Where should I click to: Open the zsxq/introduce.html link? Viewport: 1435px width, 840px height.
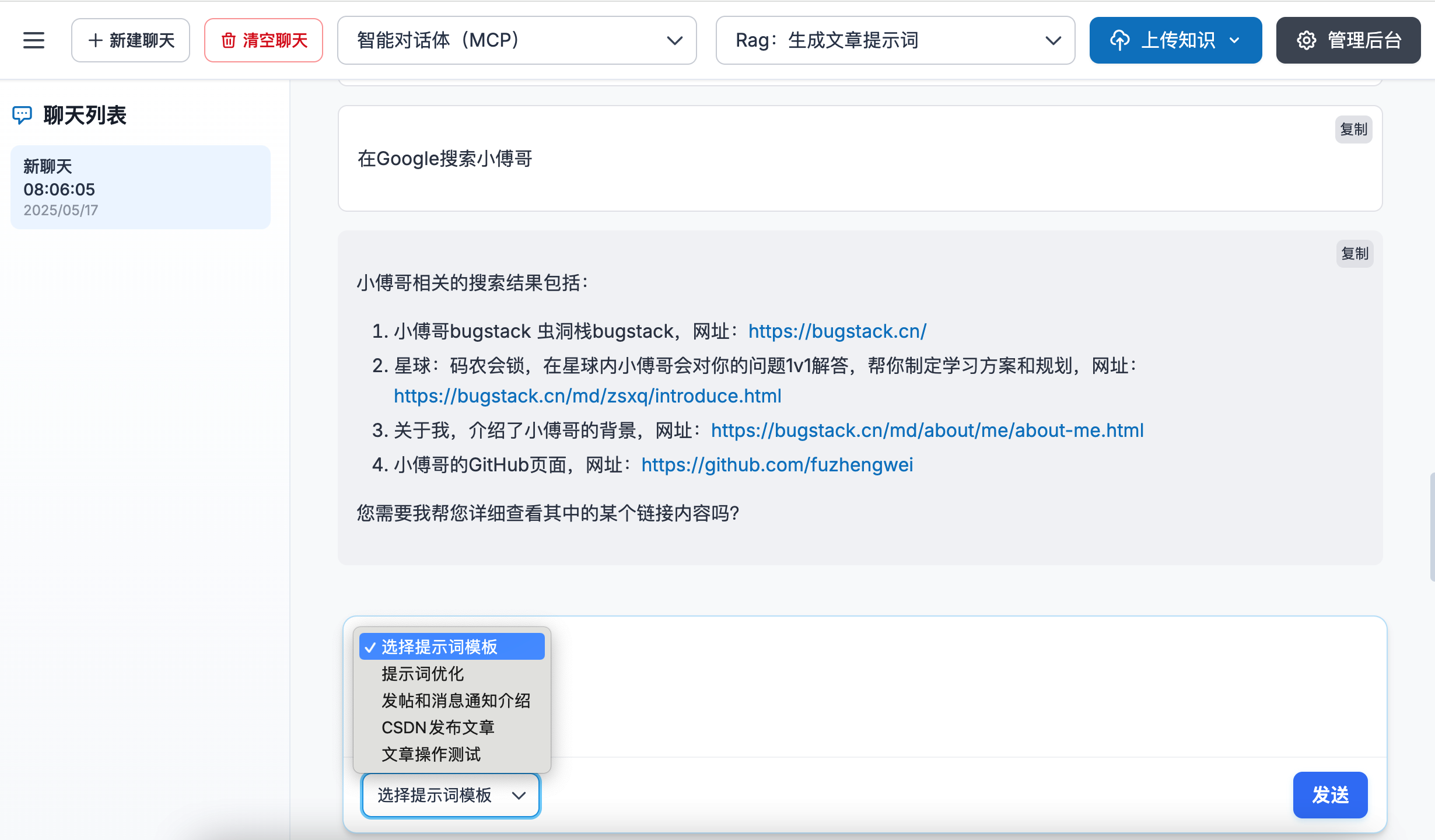[587, 396]
